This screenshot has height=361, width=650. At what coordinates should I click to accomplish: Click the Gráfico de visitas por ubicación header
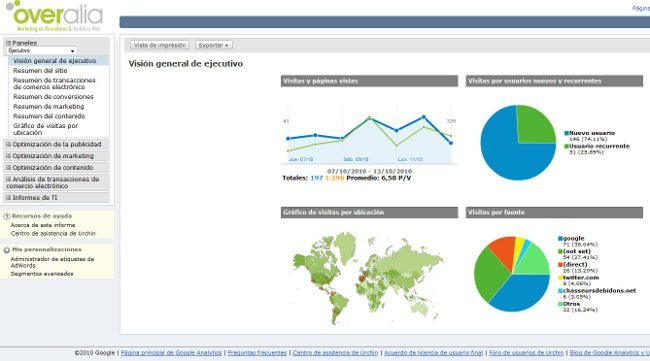(369, 212)
